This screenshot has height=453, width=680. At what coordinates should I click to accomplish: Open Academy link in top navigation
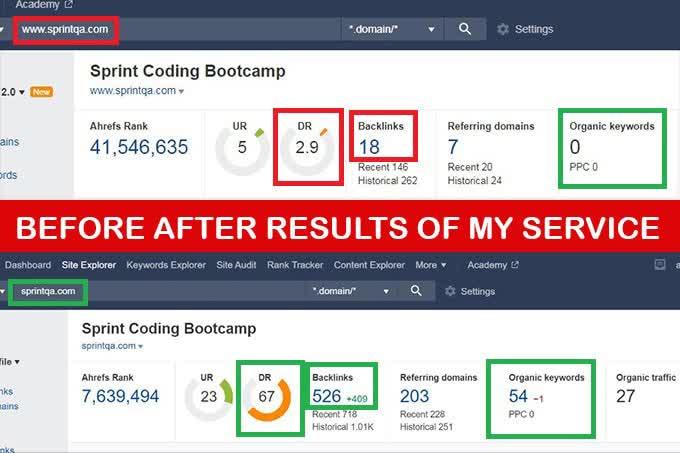pyautogui.click(x=44, y=5)
